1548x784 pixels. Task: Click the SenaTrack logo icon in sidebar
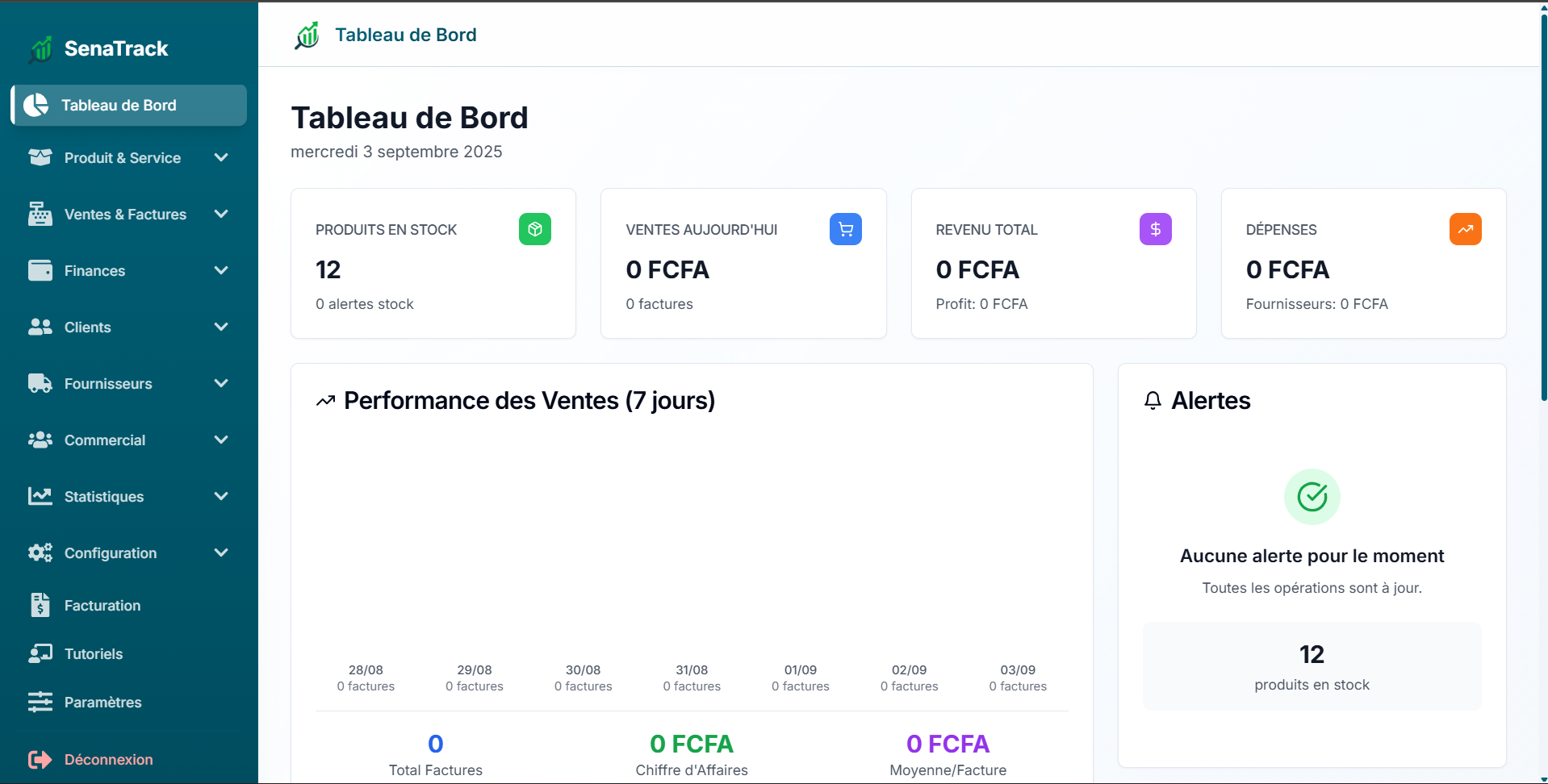tap(40, 49)
